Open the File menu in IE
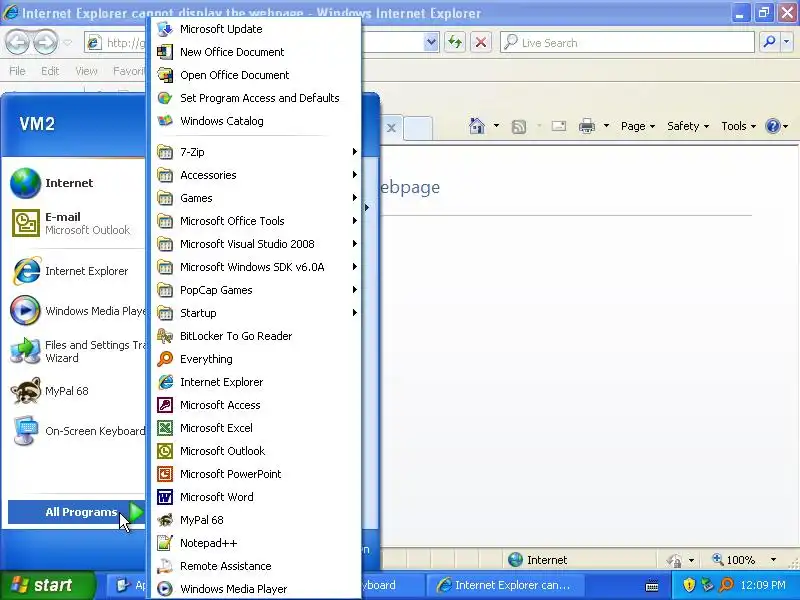Image resolution: width=800 pixels, height=600 pixels. (x=17, y=71)
